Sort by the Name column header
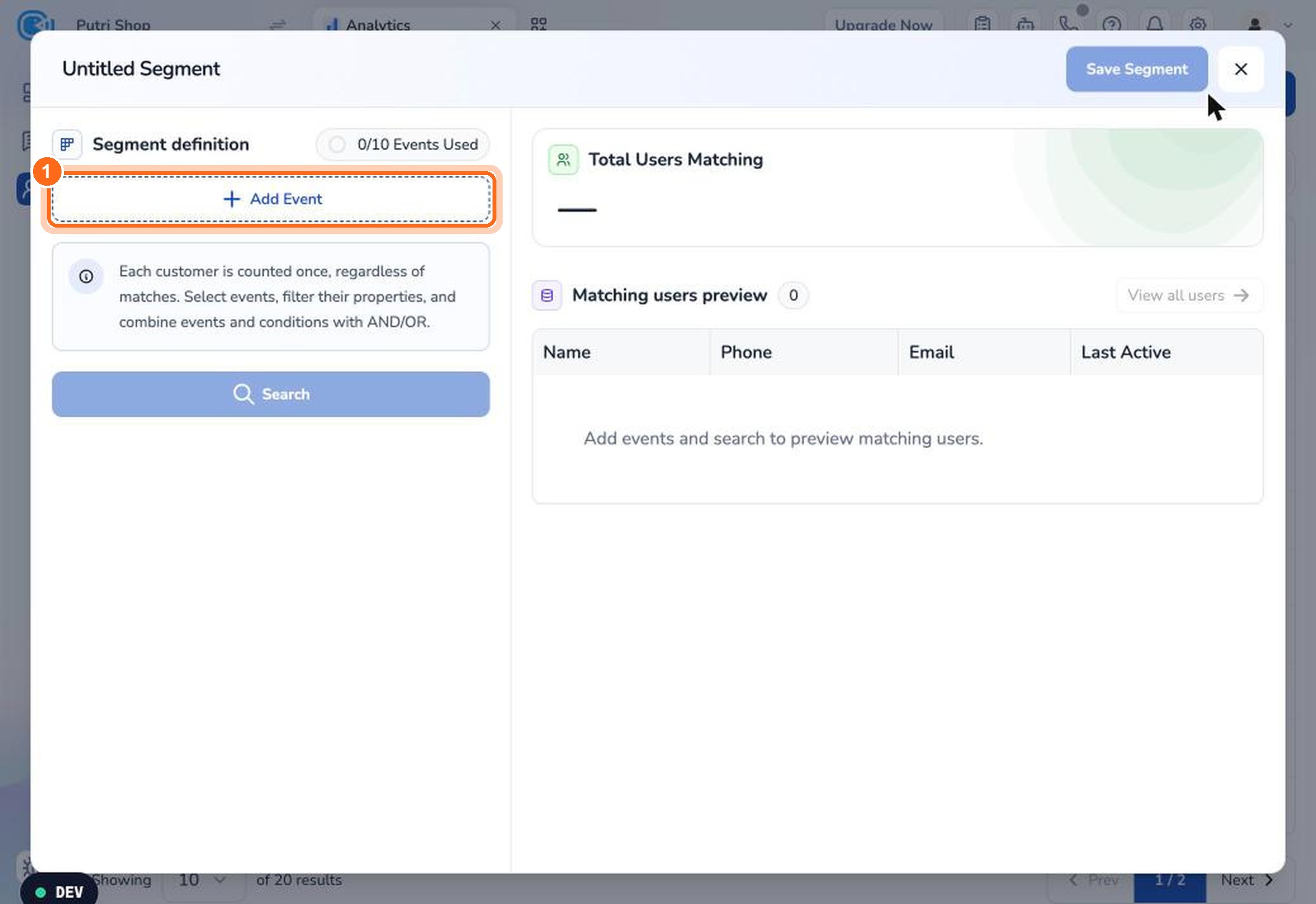1316x904 pixels. (567, 352)
